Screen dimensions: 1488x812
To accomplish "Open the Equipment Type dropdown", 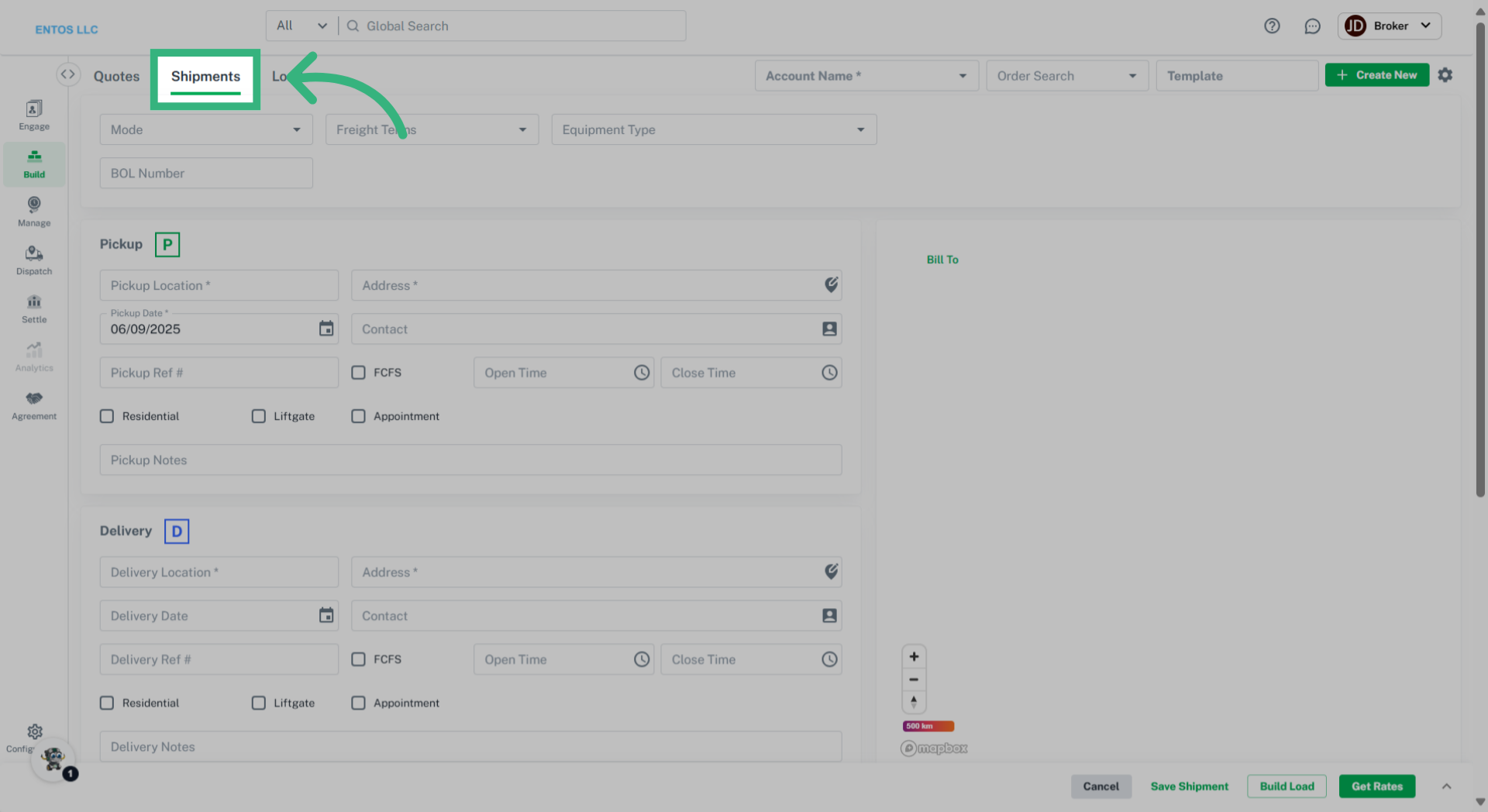I will click(713, 129).
